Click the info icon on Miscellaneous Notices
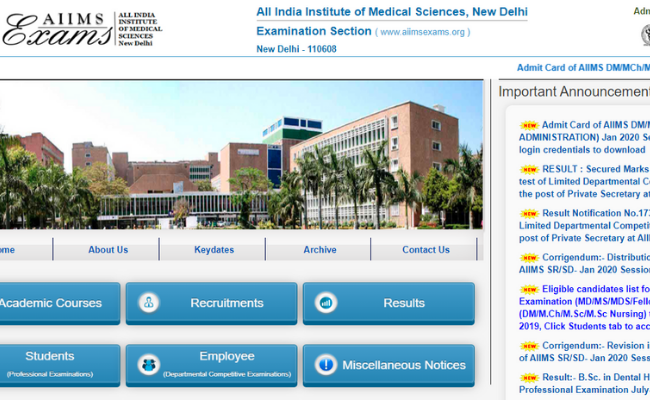Screen dimensions: 650x400 (x=326, y=365)
